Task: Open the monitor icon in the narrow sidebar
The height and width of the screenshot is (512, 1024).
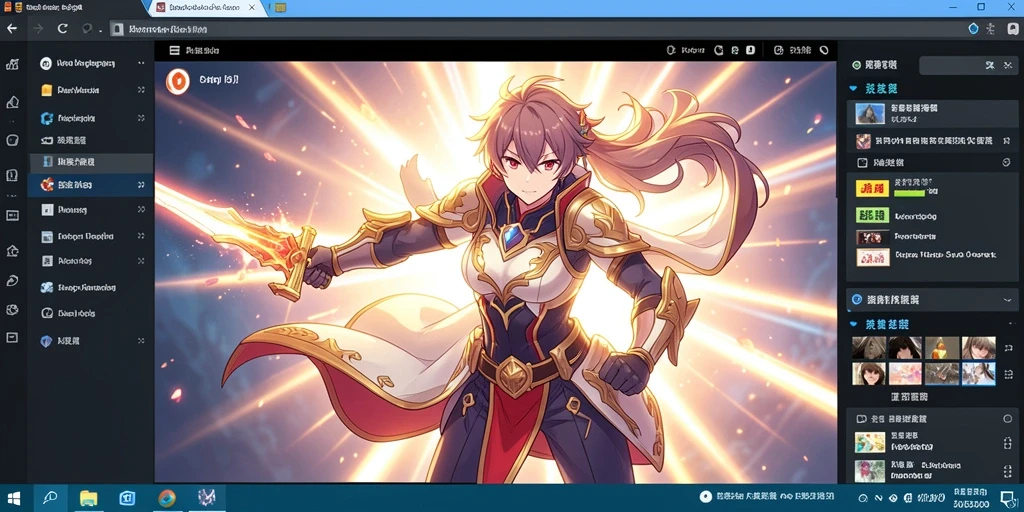Action: [12, 216]
